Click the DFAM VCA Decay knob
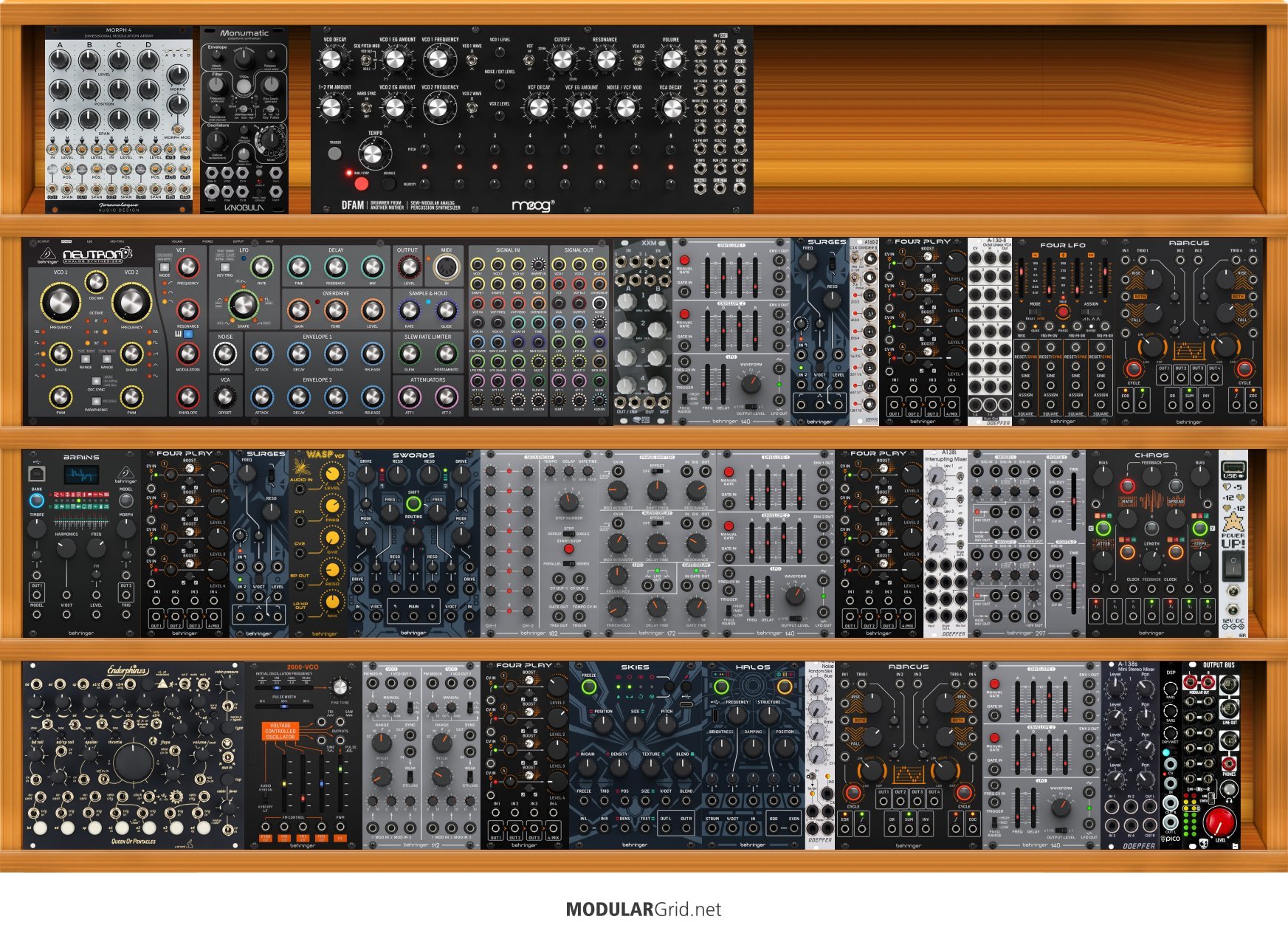1288x925 pixels. (671, 108)
